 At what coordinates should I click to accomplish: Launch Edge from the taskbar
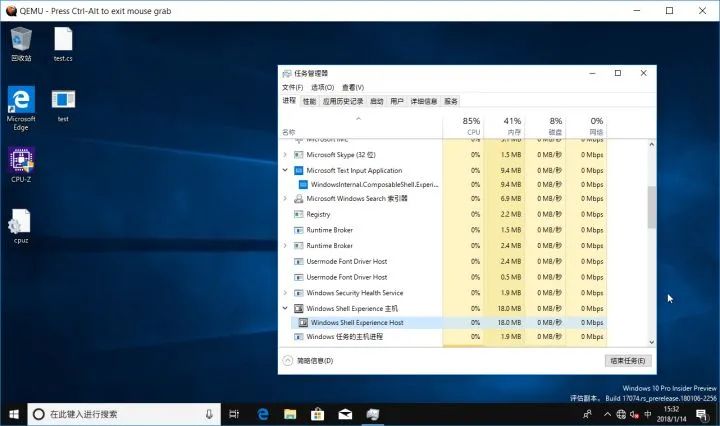[x=263, y=415]
